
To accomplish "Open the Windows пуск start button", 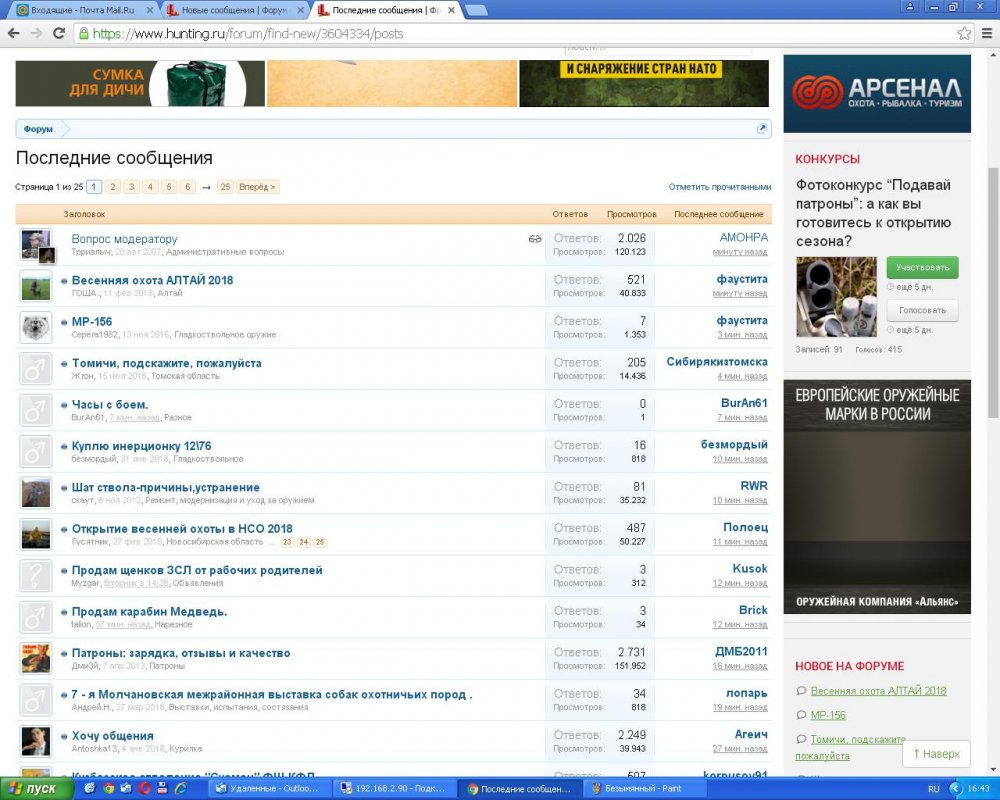I will click(x=35, y=789).
